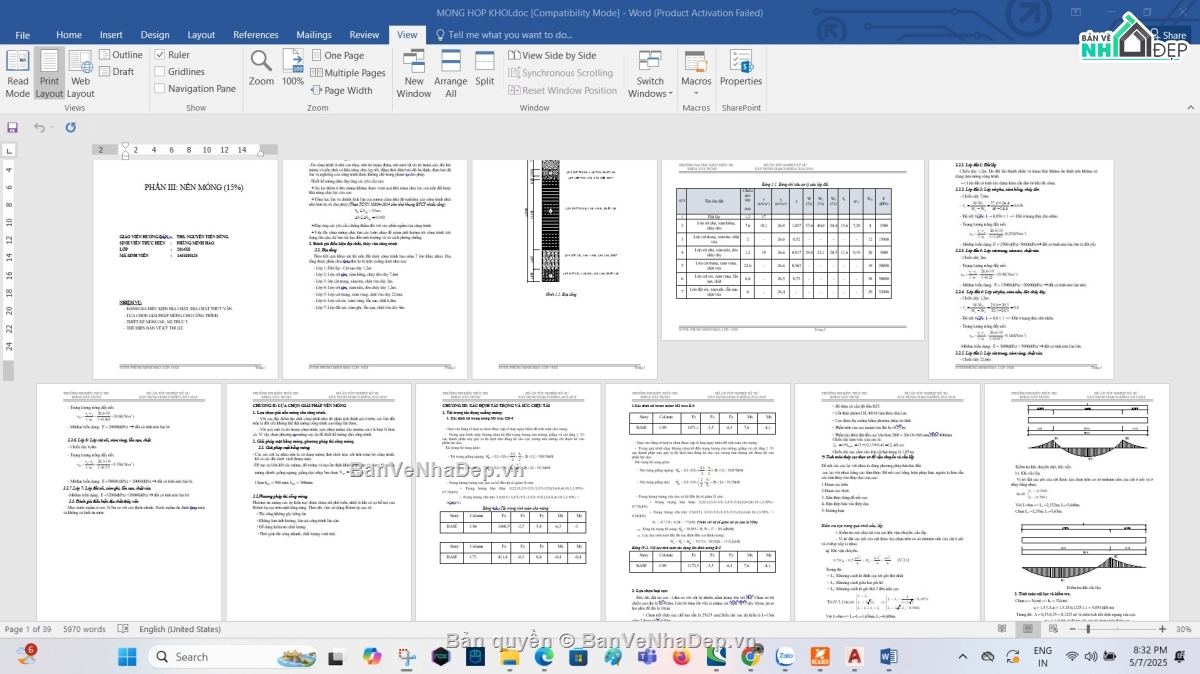This screenshot has height=674, width=1200.
Task: Enable the Gridlines checkbox
Action: 160,72
